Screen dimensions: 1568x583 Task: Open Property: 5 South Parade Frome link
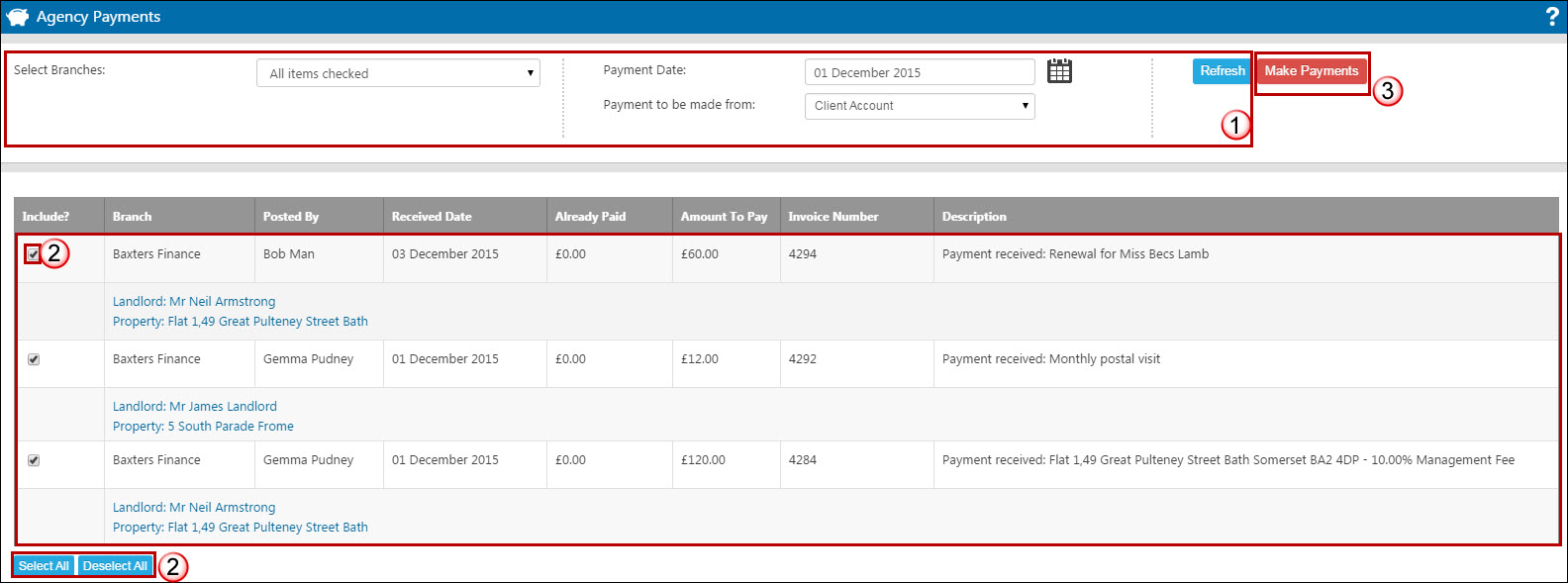203,427
